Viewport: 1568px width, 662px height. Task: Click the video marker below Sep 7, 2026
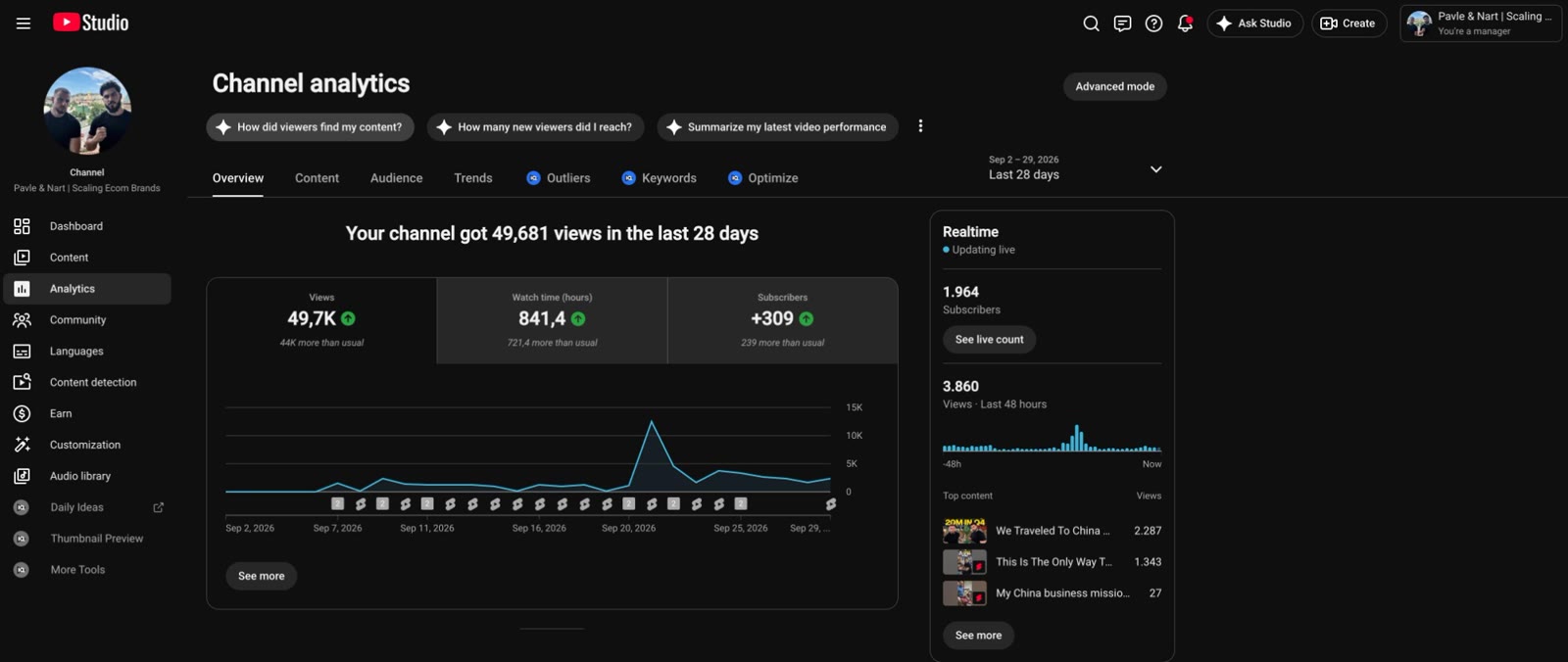[337, 503]
